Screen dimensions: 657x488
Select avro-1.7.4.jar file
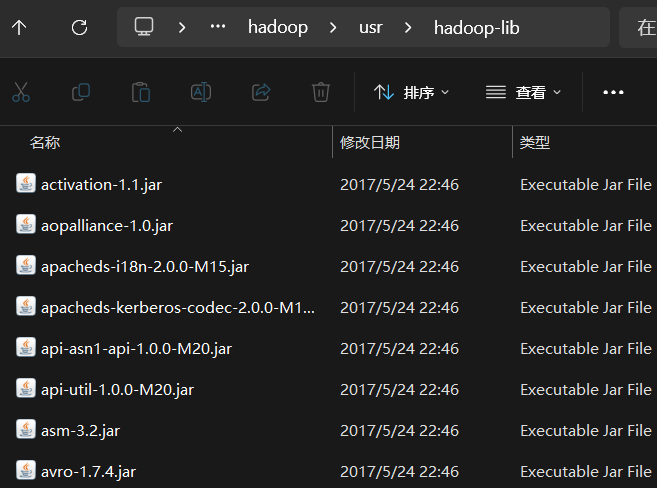88,472
